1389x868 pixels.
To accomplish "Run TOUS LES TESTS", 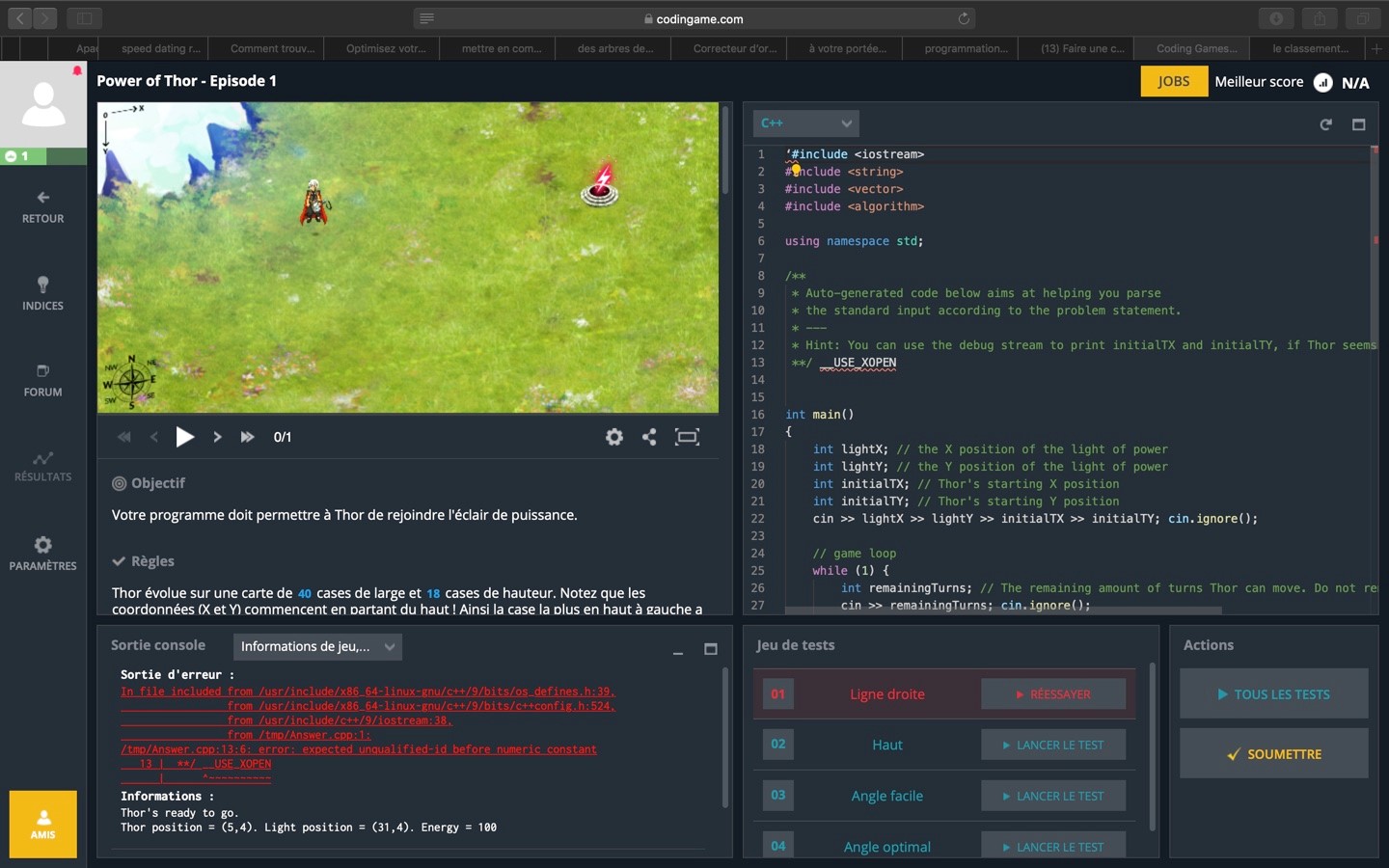I will point(1273,694).
